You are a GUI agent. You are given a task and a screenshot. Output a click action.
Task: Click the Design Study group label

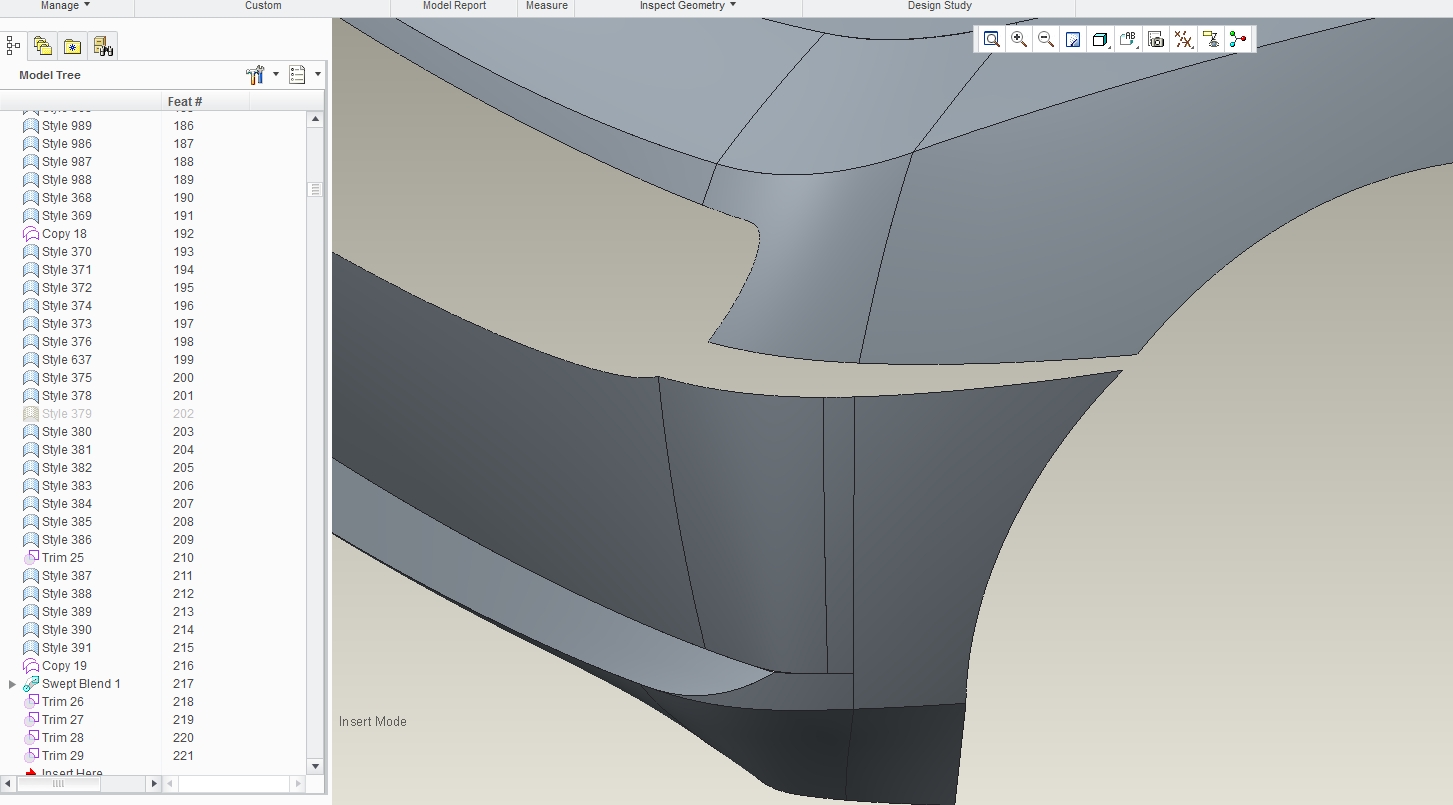click(x=939, y=6)
